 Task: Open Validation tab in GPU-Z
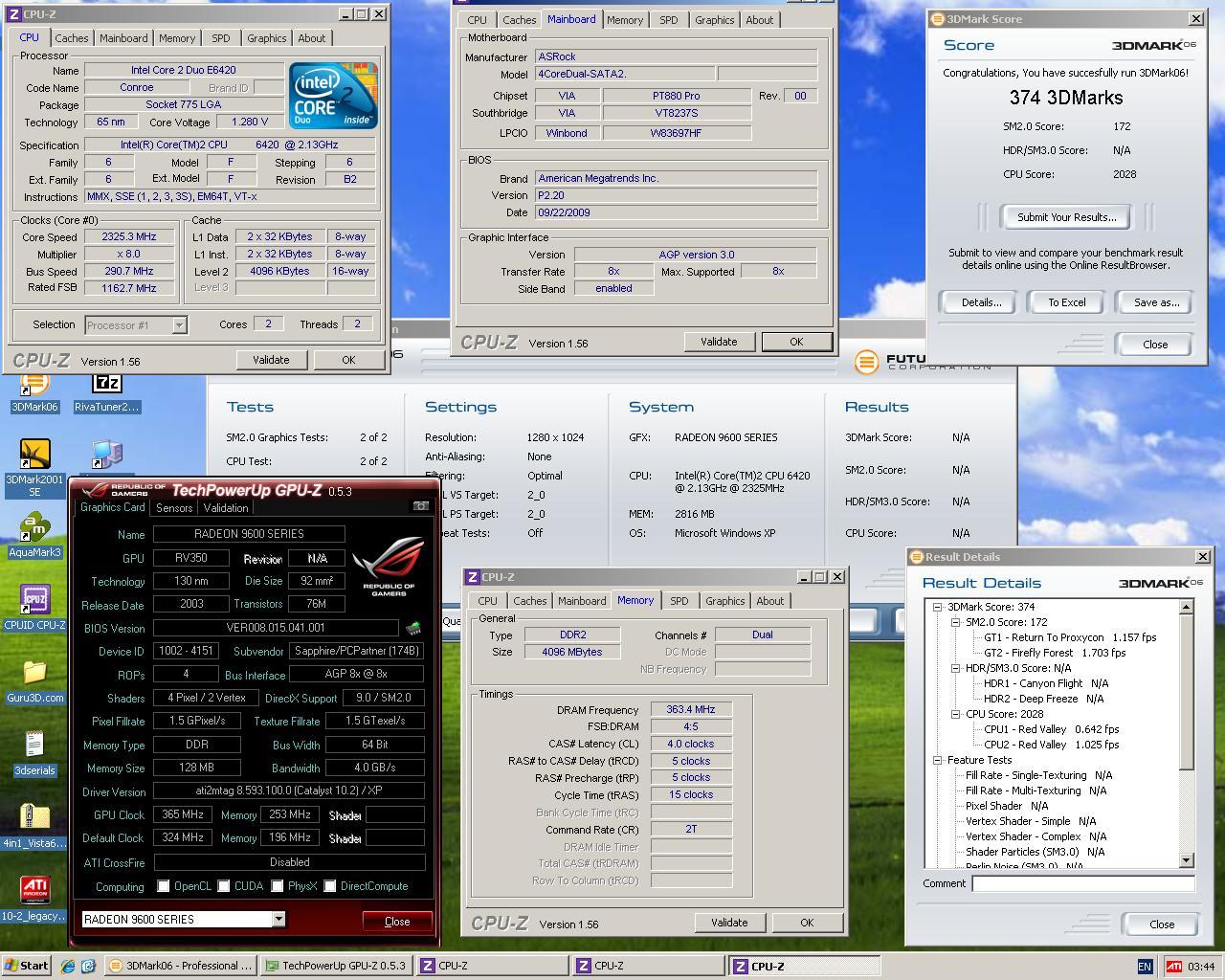pos(226,508)
